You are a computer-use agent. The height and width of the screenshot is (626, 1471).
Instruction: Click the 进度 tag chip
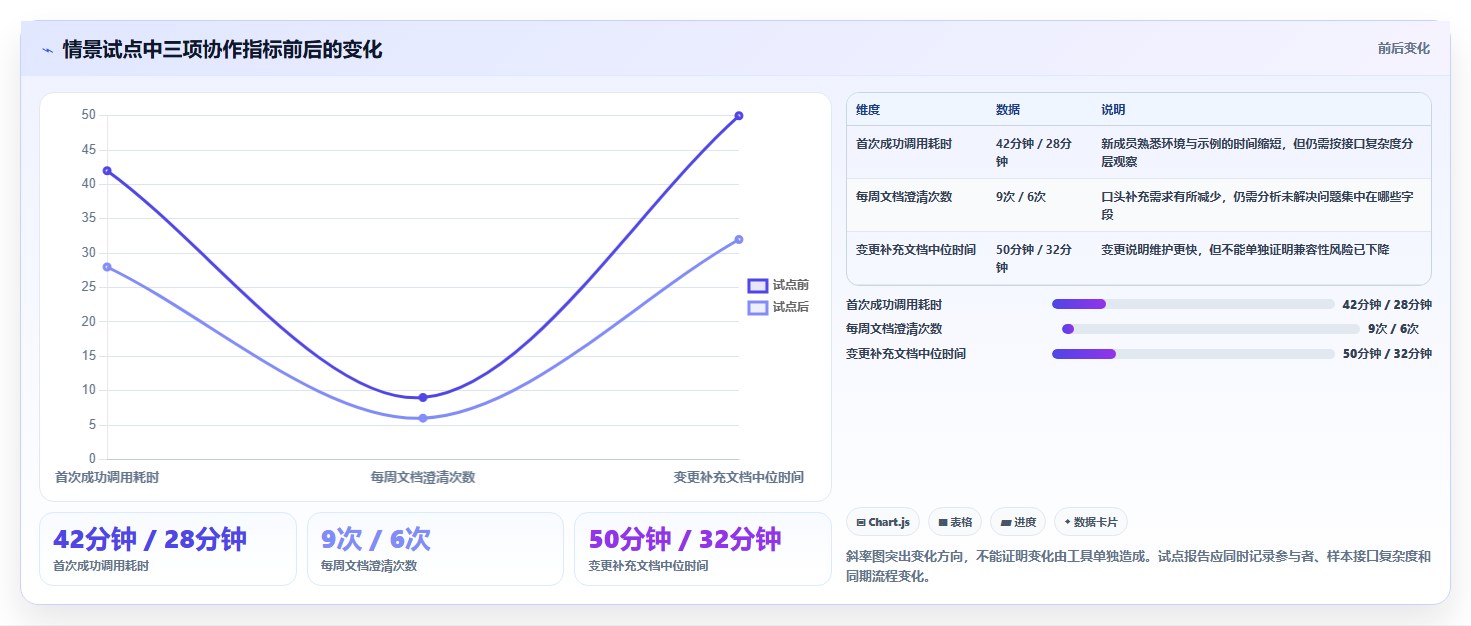(1018, 522)
